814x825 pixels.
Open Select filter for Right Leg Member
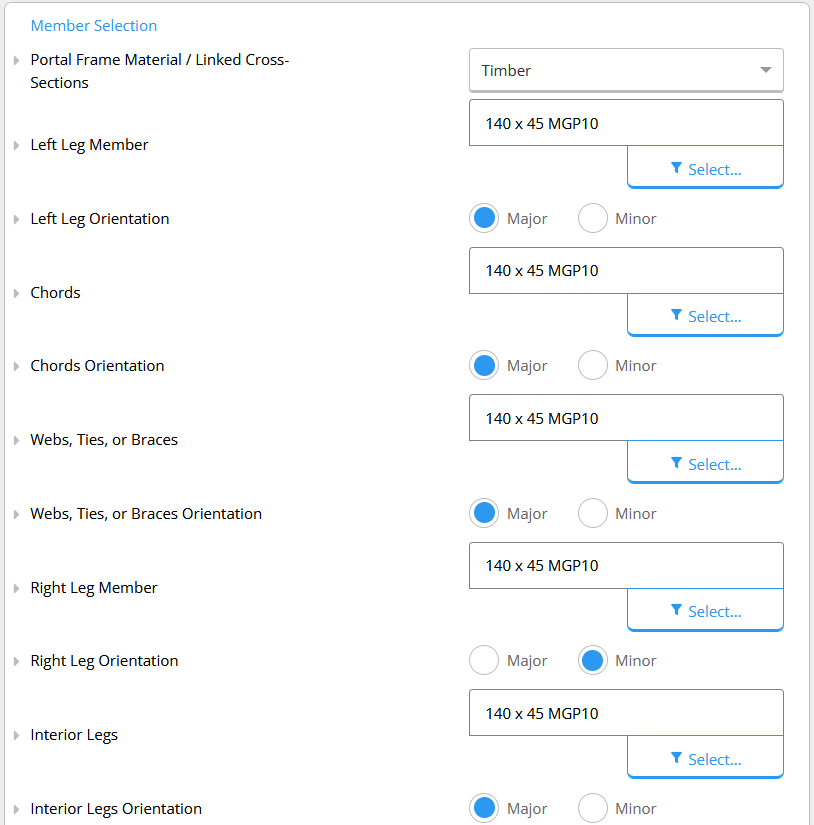pos(705,610)
